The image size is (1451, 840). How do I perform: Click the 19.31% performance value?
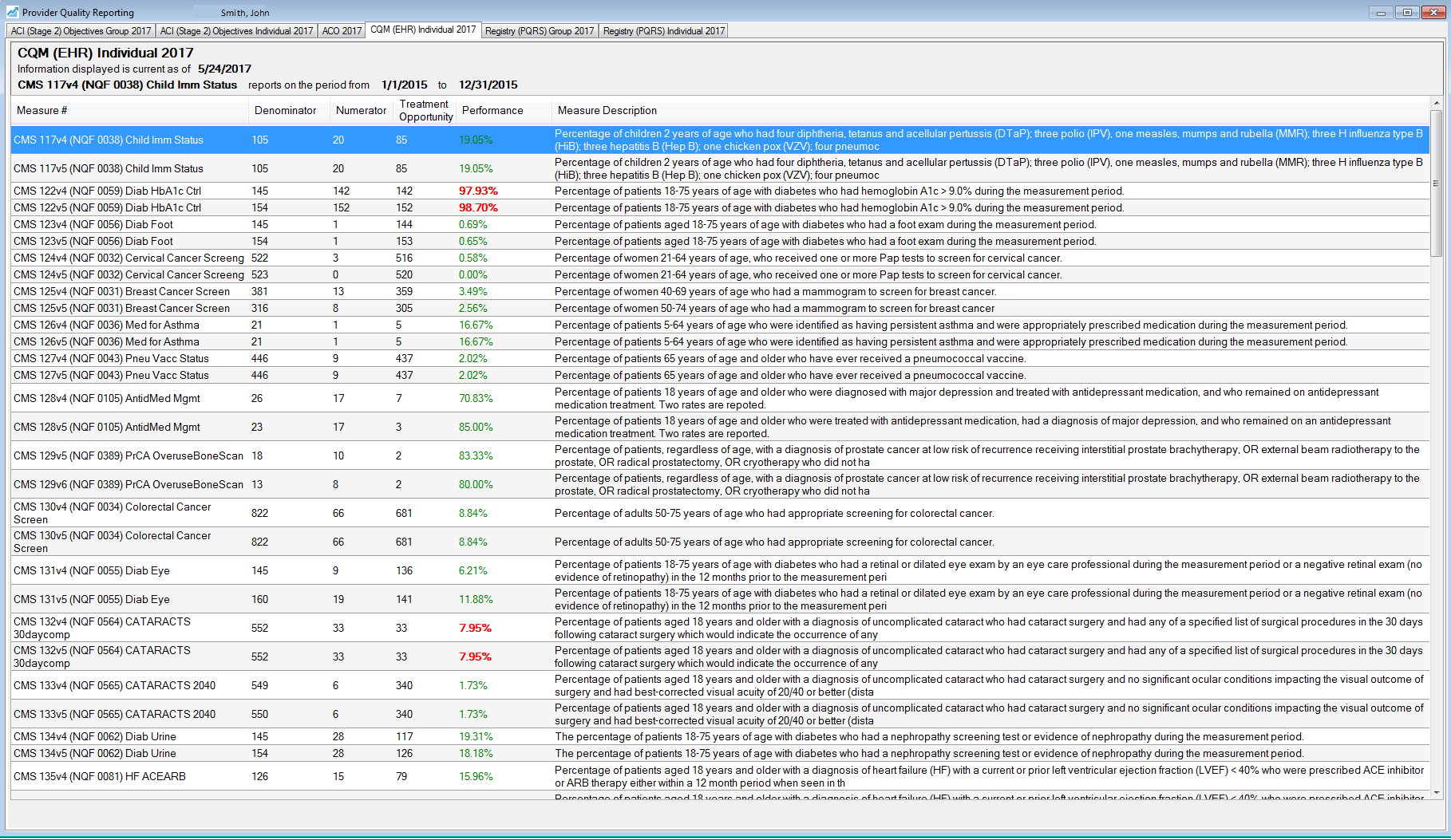(476, 737)
